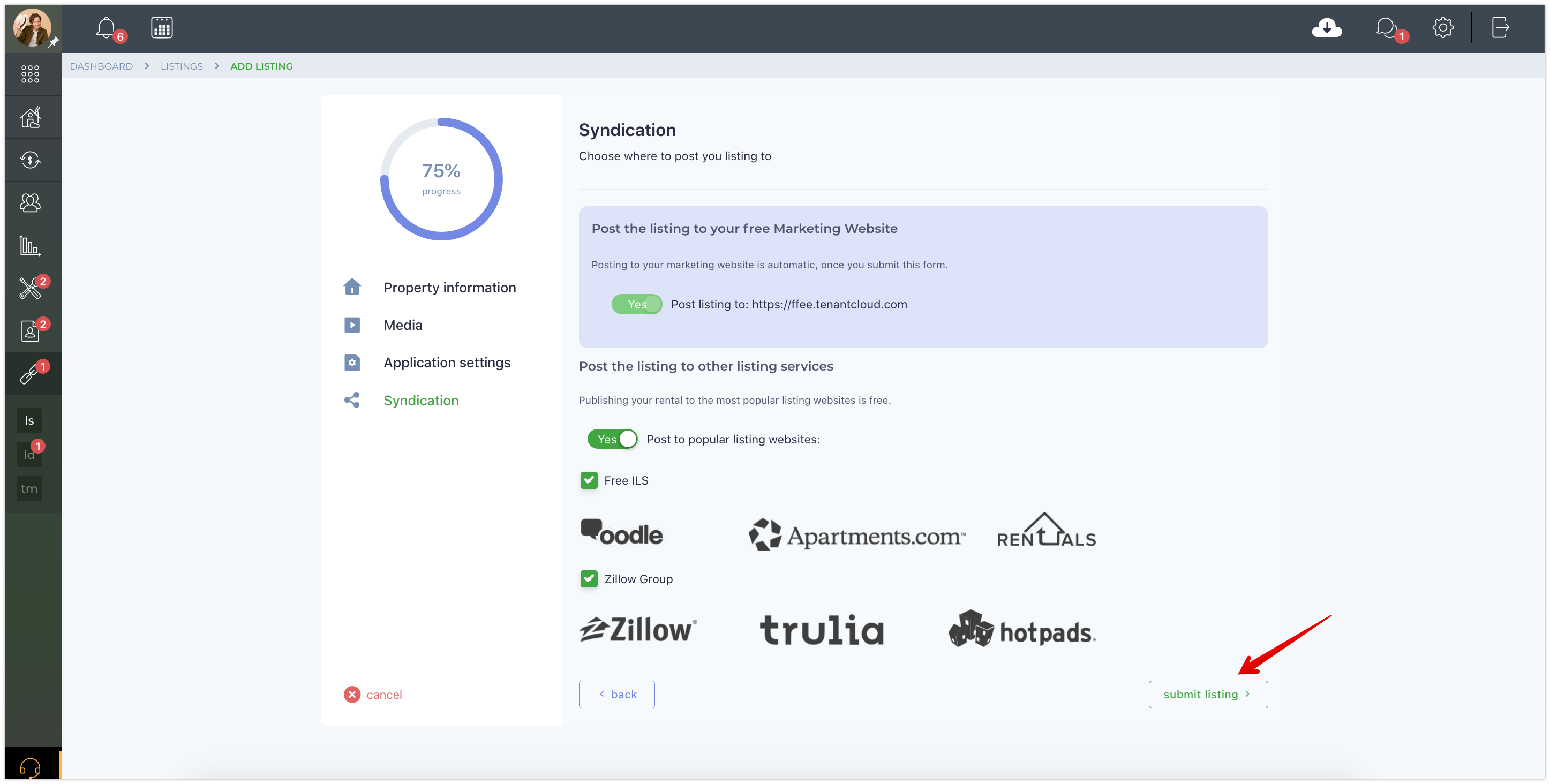Uncheck the Free ILS checkbox
The image size is (1550, 784).
pyautogui.click(x=589, y=480)
